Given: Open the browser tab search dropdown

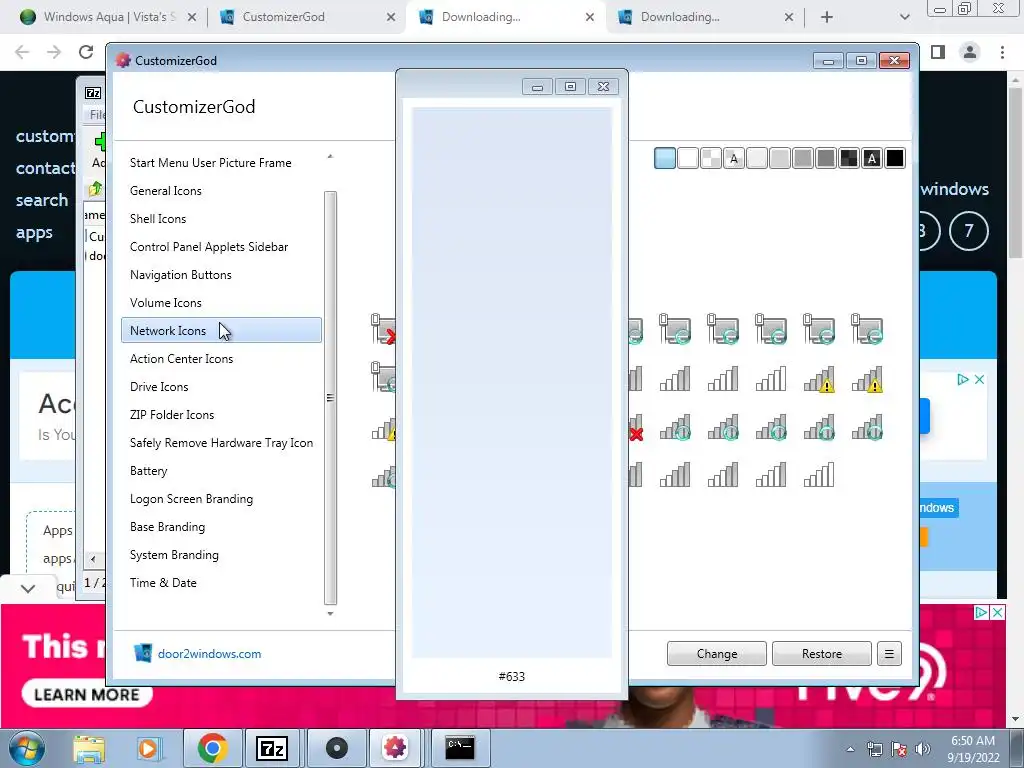Looking at the screenshot, I should 904,17.
